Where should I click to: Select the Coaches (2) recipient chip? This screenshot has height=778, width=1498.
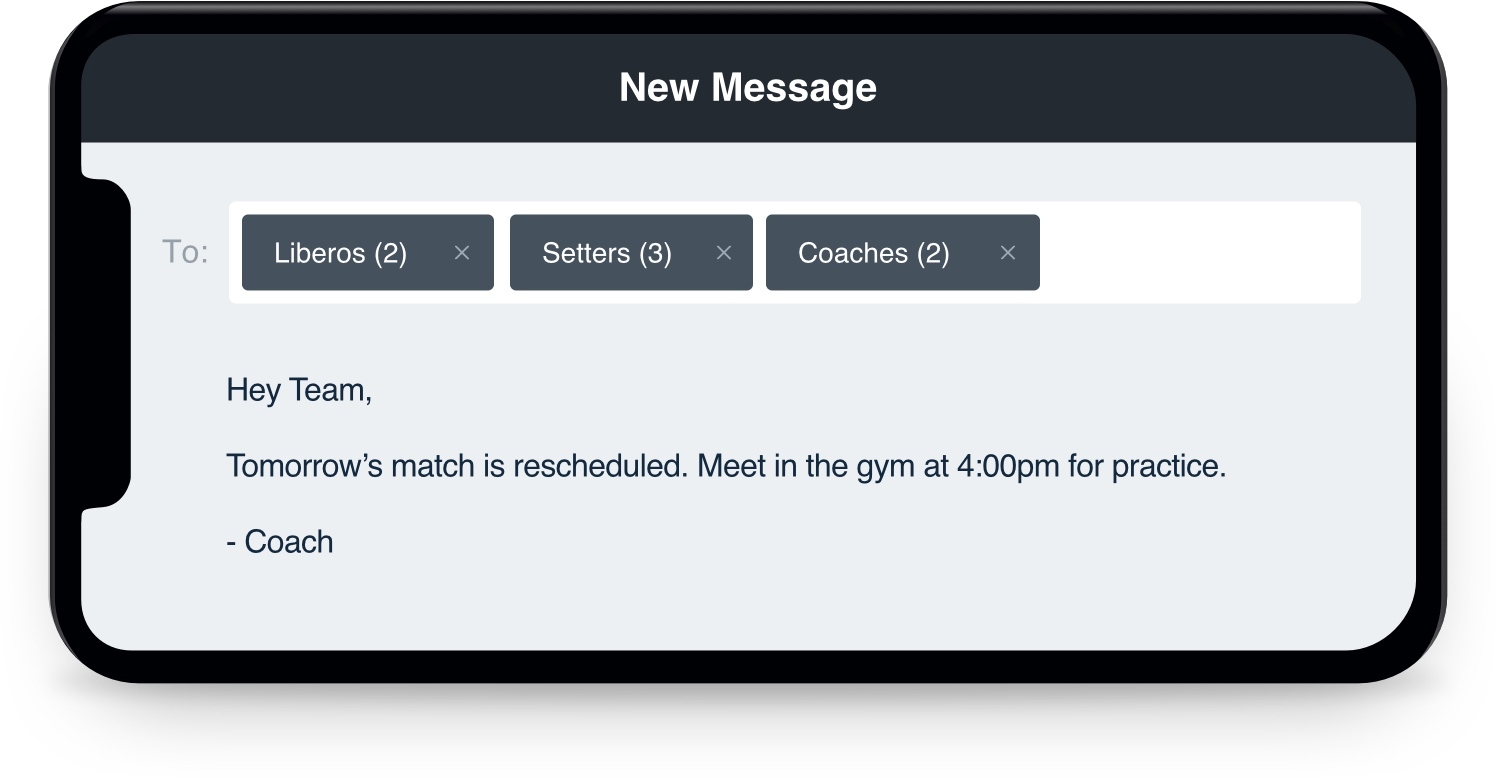point(873,253)
